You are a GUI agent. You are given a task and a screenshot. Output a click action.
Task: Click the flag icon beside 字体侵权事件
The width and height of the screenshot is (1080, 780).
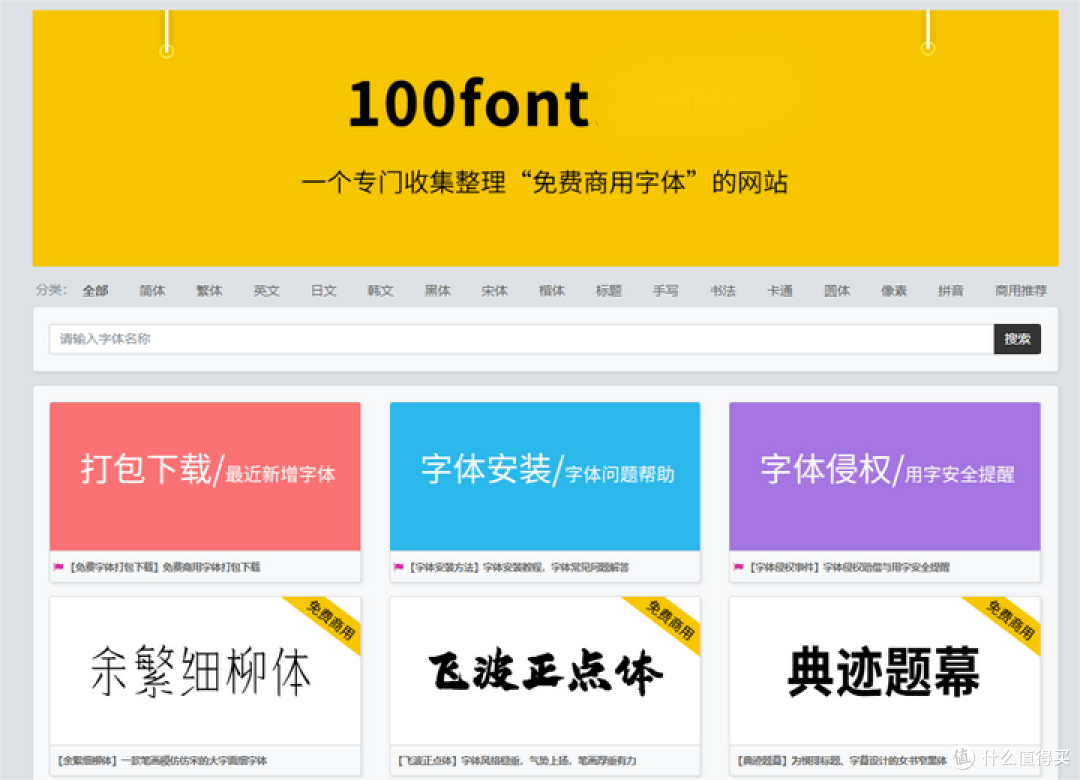(x=738, y=567)
